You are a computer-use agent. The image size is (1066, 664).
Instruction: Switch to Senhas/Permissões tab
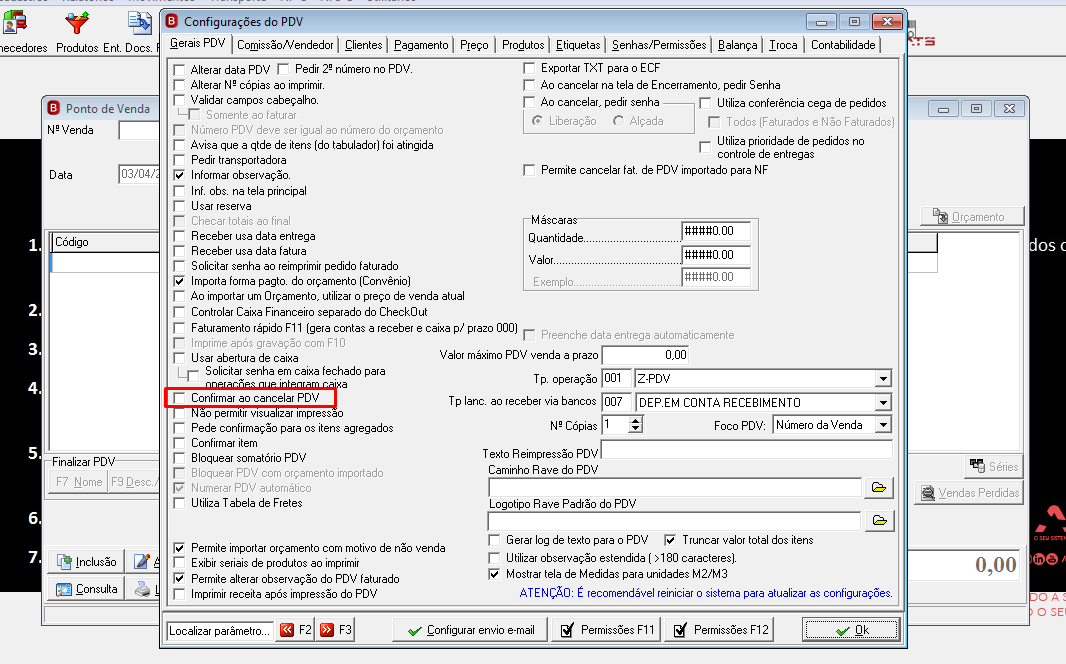click(659, 45)
